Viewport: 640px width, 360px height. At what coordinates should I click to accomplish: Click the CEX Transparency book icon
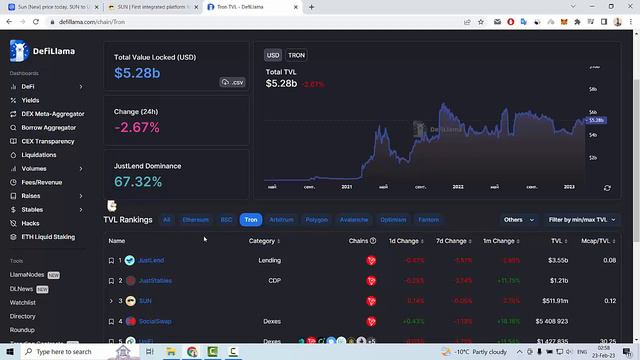click(13, 141)
